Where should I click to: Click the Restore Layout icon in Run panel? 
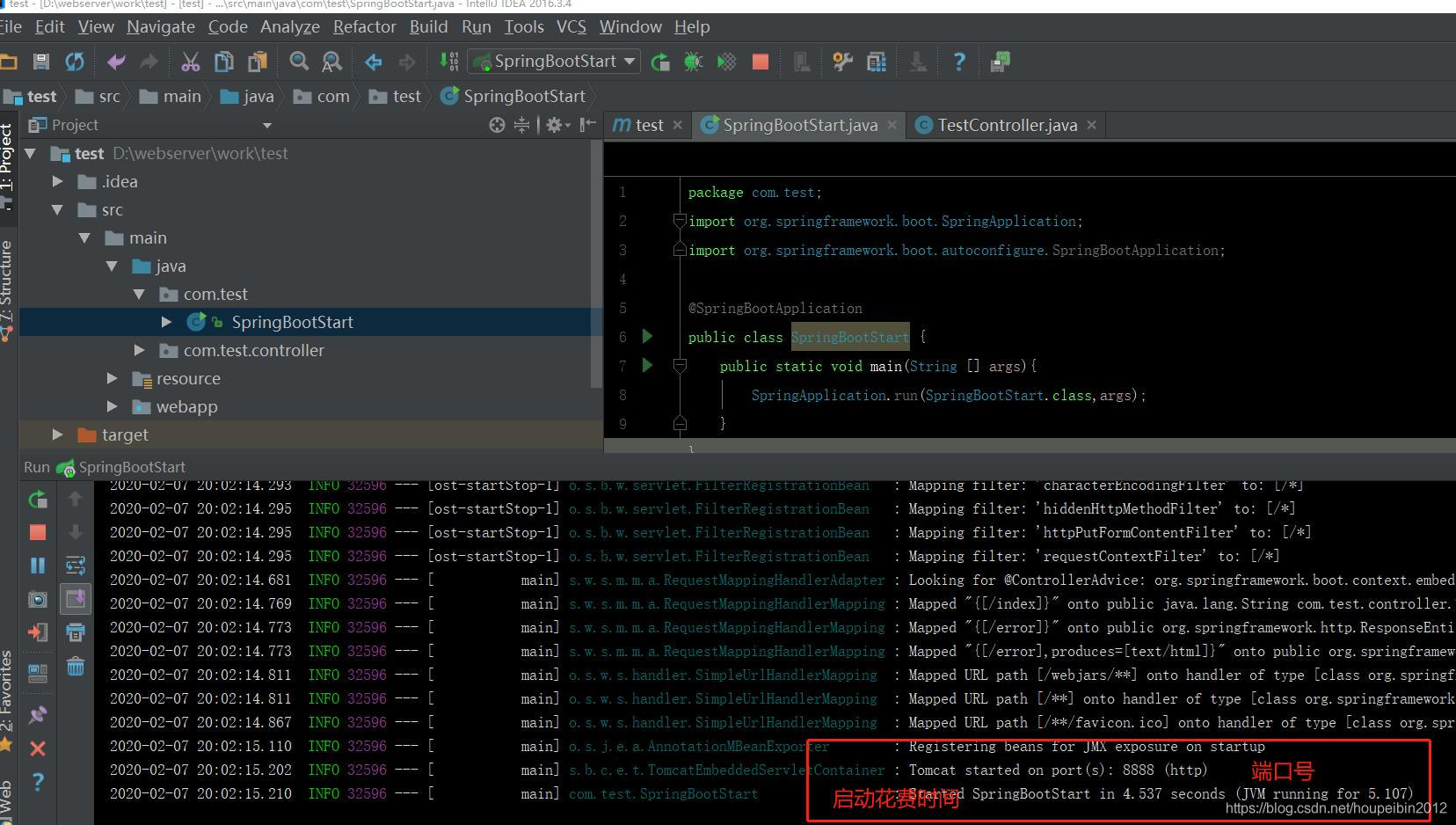click(38, 674)
